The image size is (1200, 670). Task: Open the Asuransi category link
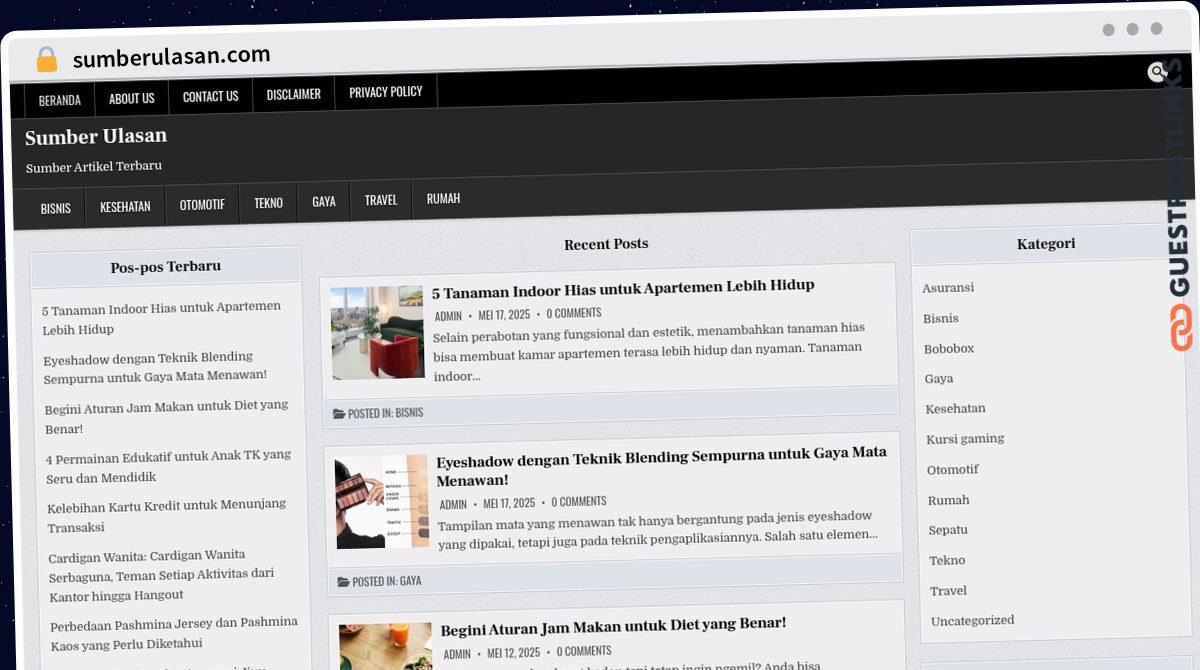coord(948,288)
